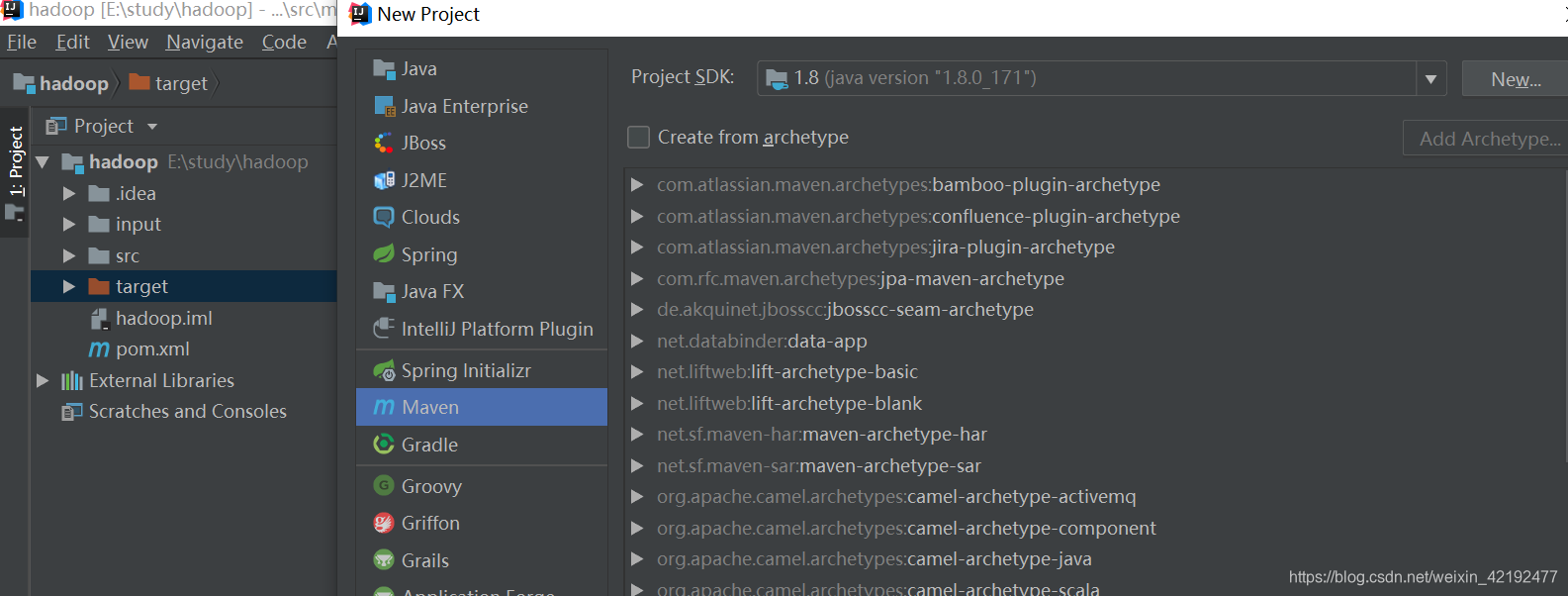Select lift-archetype-basic row
Viewport: 1568px width, 596px height.
[1096, 372]
